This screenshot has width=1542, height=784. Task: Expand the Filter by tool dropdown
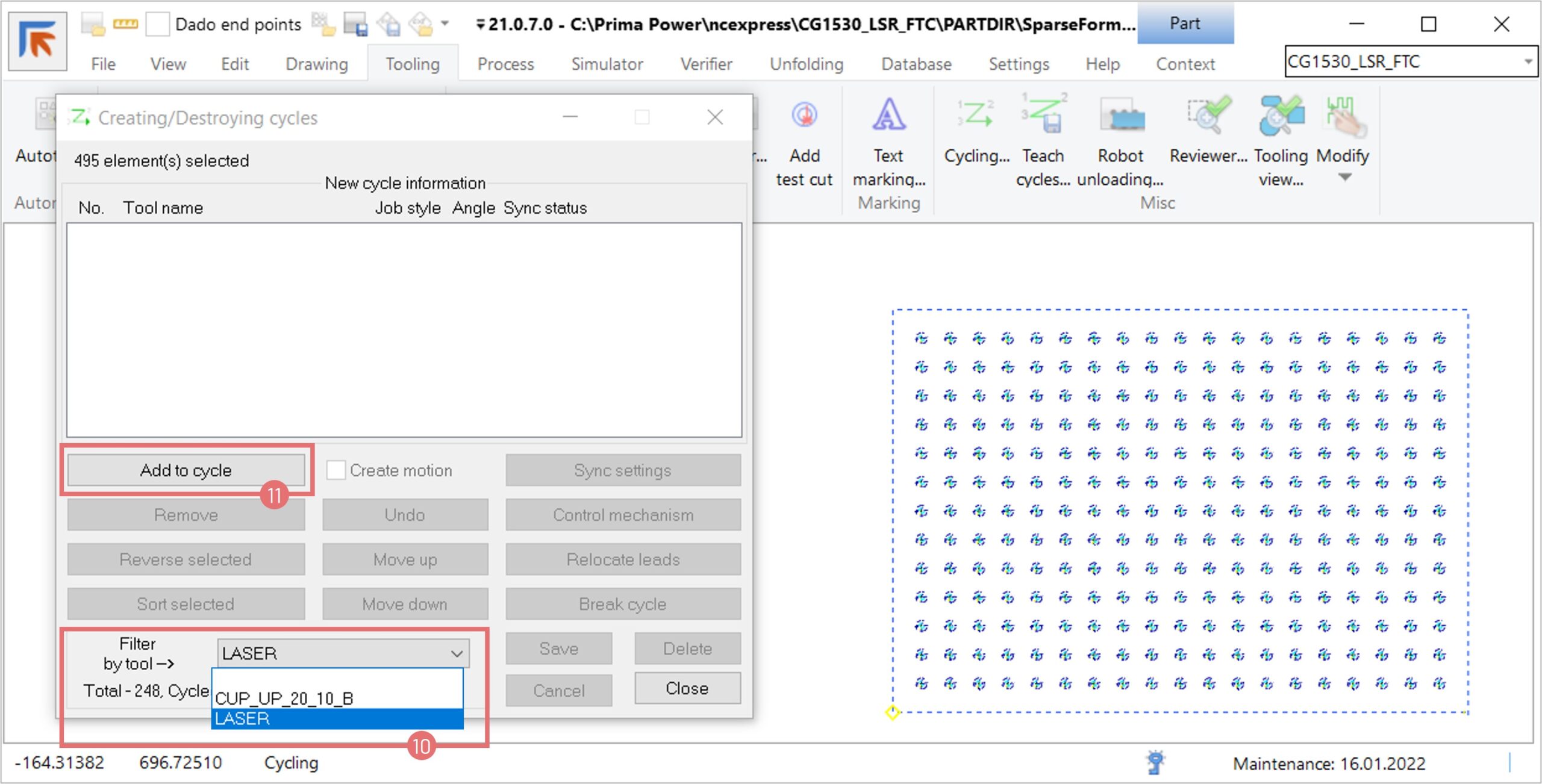(457, 653)
